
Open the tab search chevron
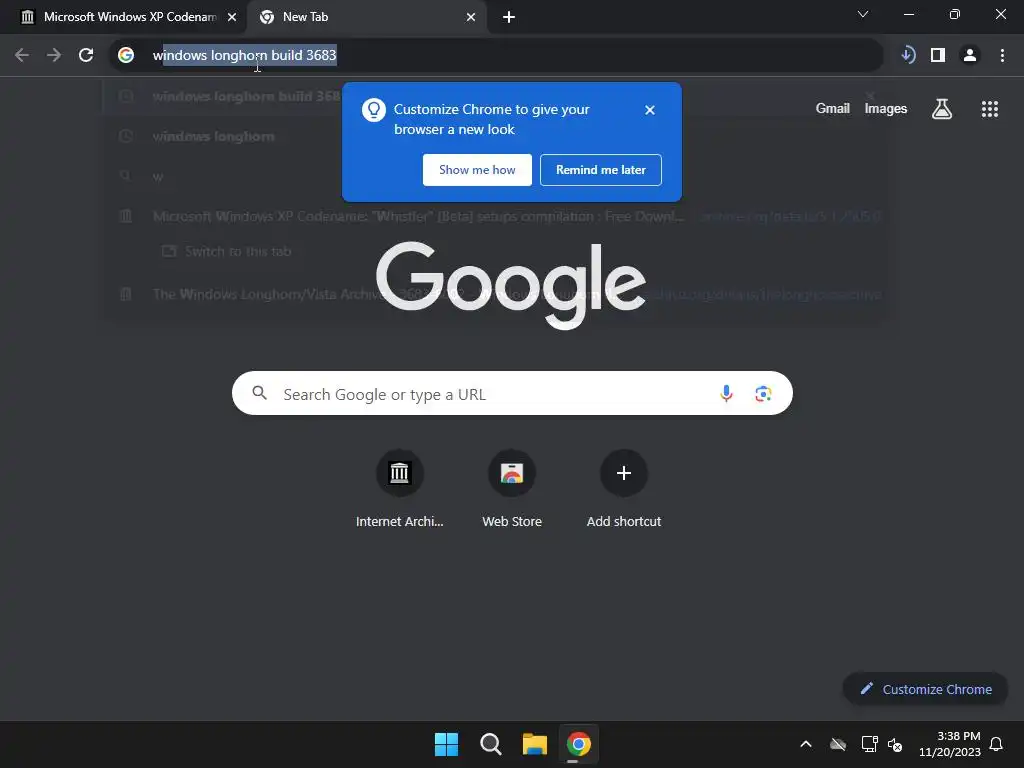[863, 14]
